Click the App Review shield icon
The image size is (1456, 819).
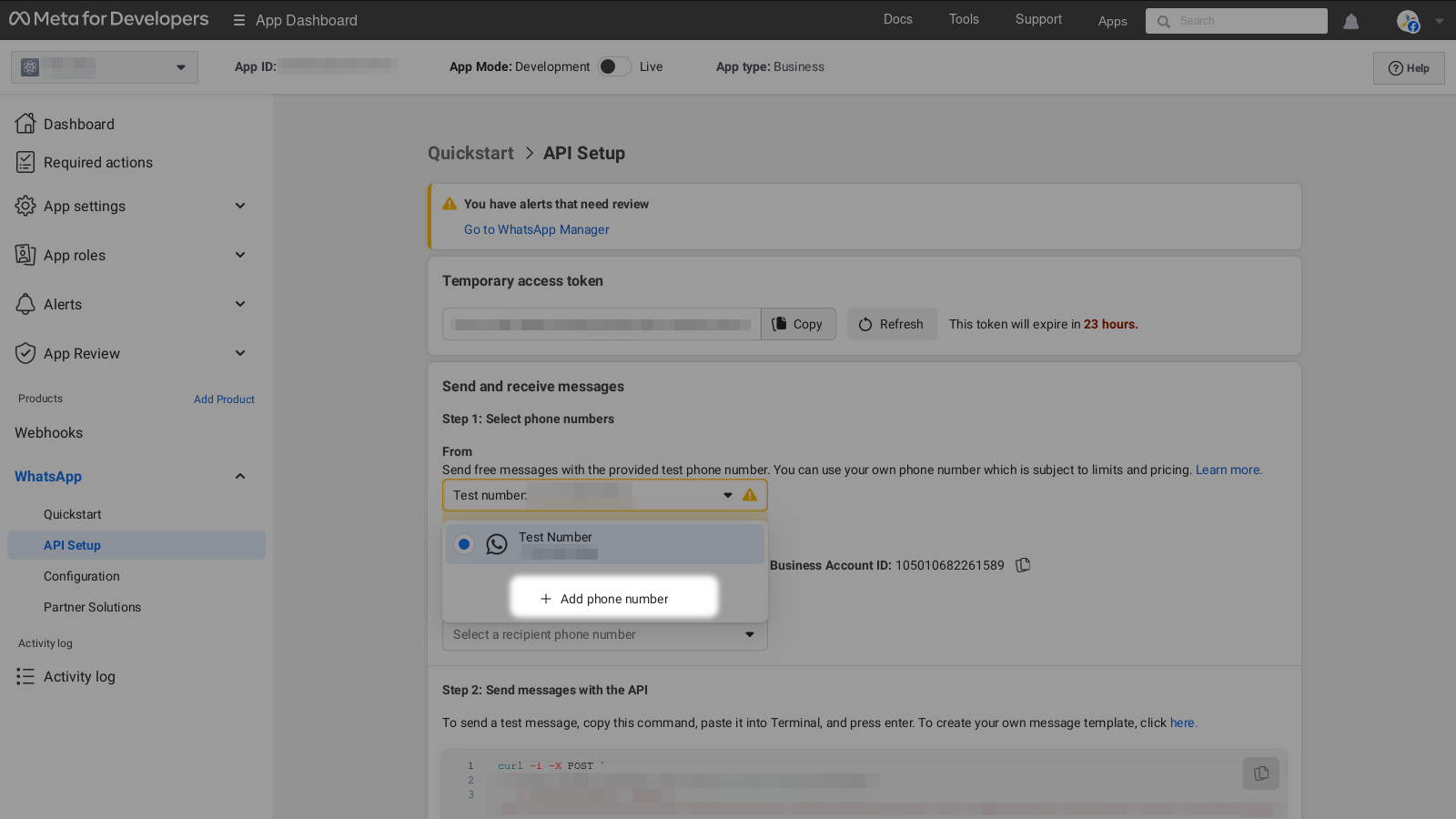(25, 353)
